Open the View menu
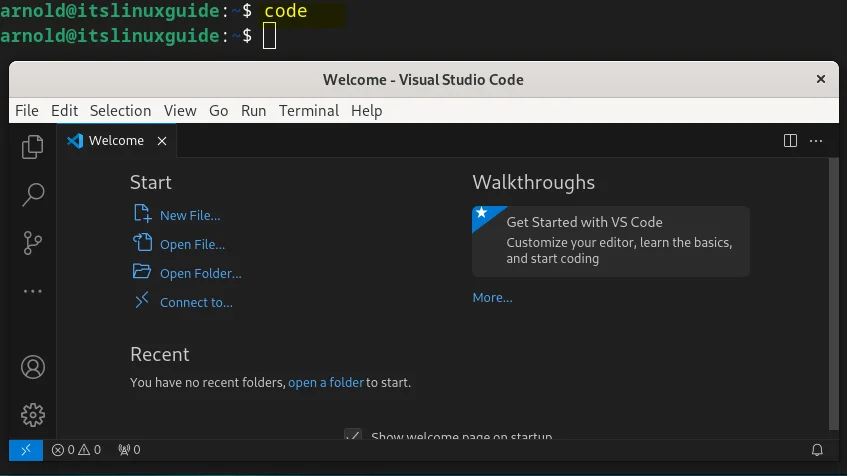 (x=180, y=111)
